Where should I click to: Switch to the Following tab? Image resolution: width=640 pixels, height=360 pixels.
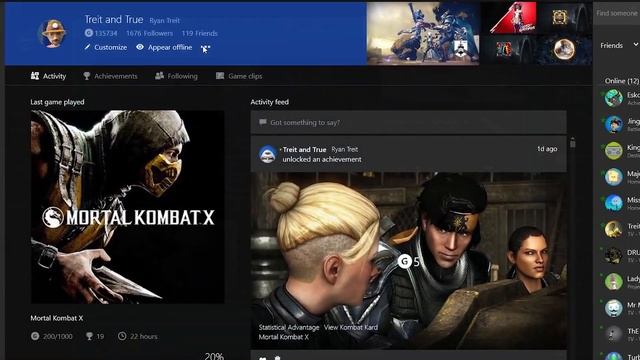pos(176,76)
